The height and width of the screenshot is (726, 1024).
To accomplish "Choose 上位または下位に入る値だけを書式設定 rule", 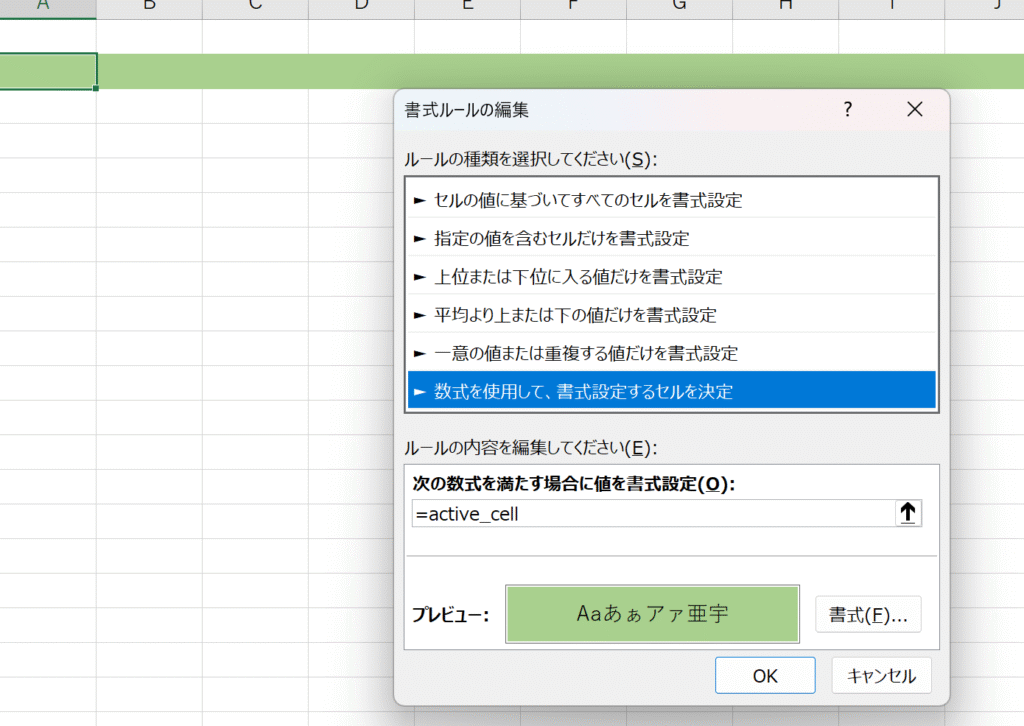I will tap(578, 276).
